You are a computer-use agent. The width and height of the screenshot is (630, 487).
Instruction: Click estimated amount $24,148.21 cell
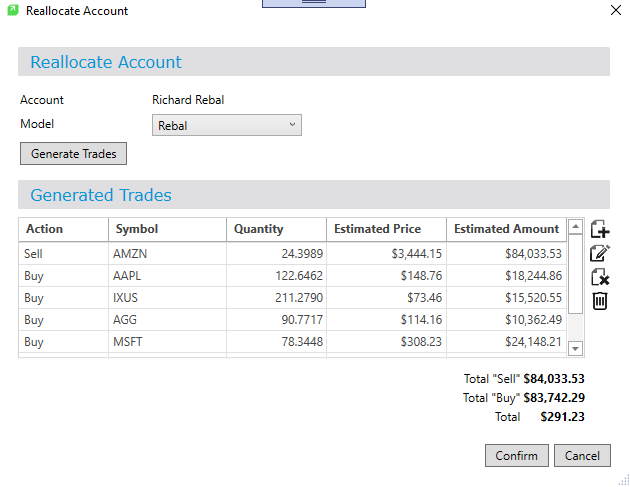tap(506, 342)
